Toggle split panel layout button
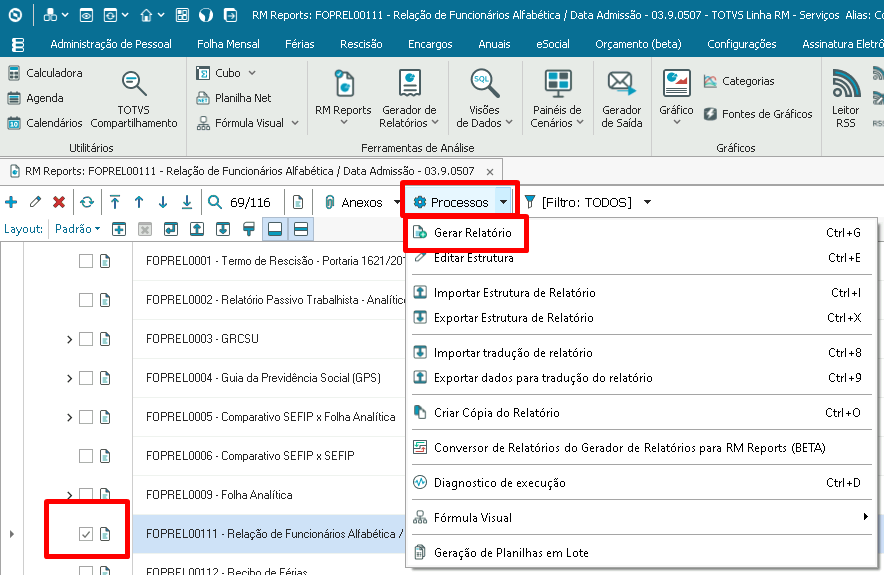 tap(301, 229)
